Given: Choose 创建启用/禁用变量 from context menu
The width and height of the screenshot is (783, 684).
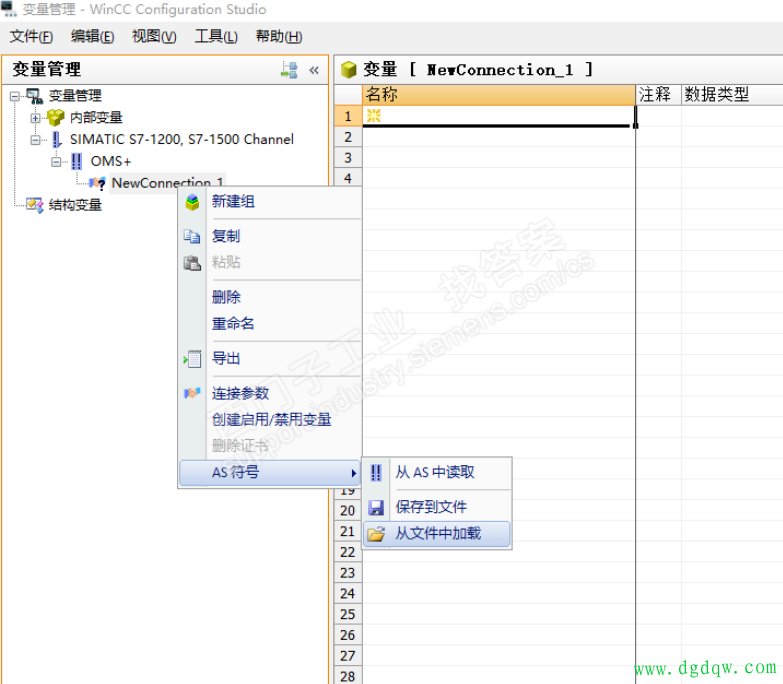Looking at the screenshot, I should click(x=270, y=420).
